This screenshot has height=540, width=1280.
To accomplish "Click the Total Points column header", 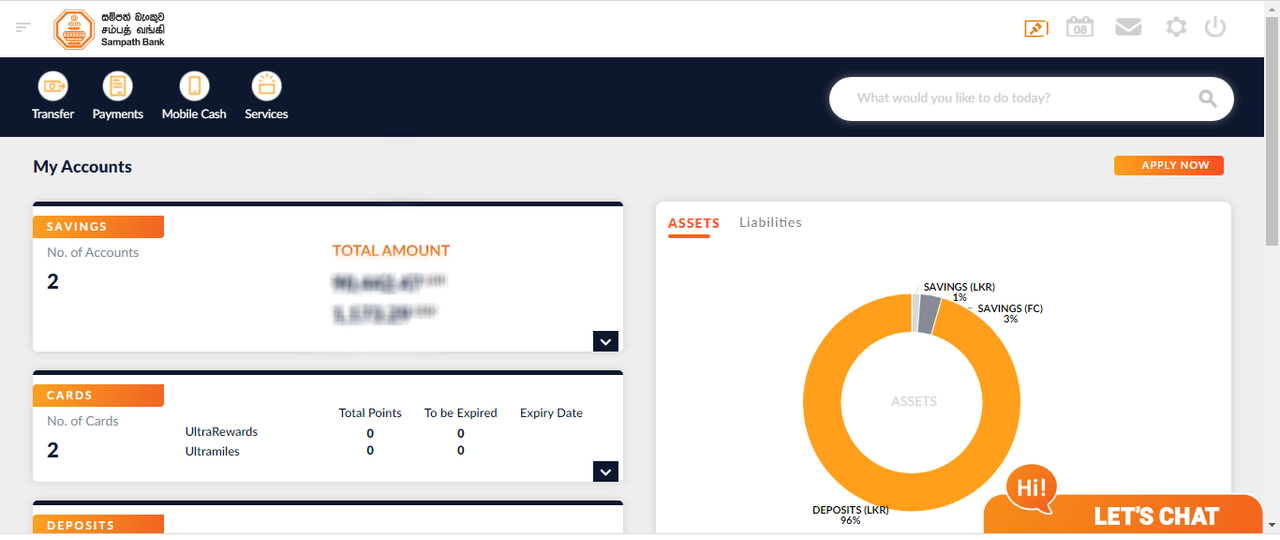I will 370,413.
